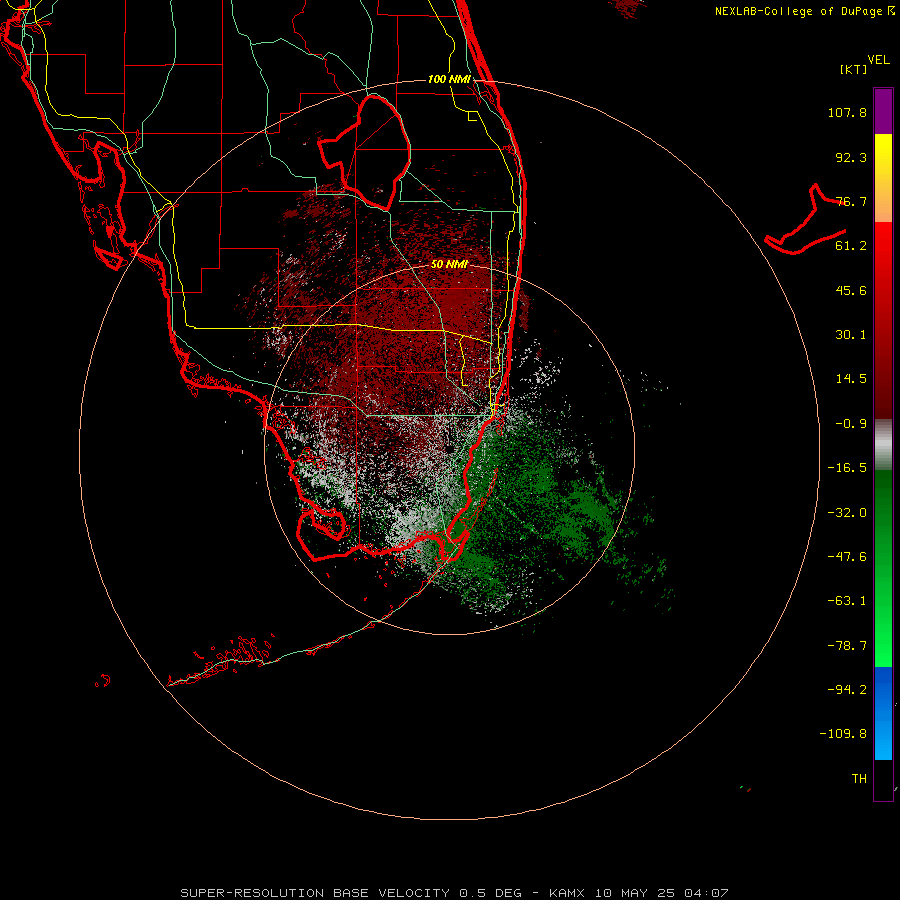Click the -16.5 legend value
Viewport: 900px width, 900px height.
click(x=847, y=468)
